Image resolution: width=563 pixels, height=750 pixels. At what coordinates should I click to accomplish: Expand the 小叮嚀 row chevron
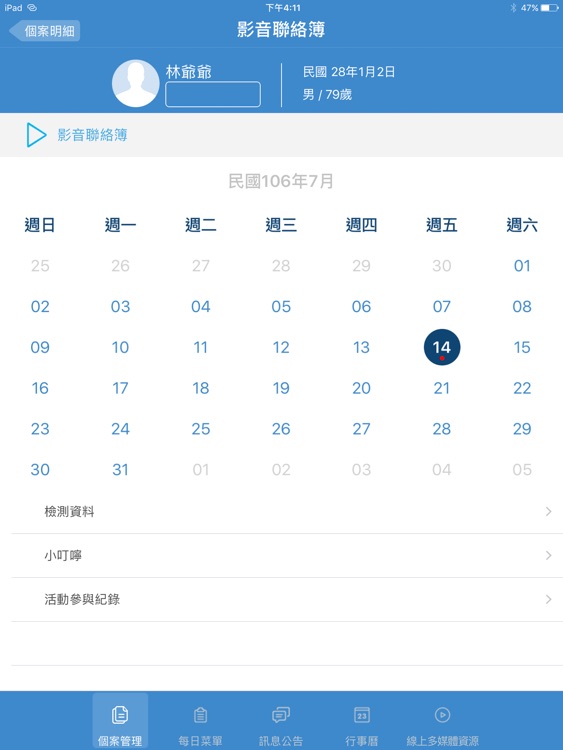pos(549,555)
